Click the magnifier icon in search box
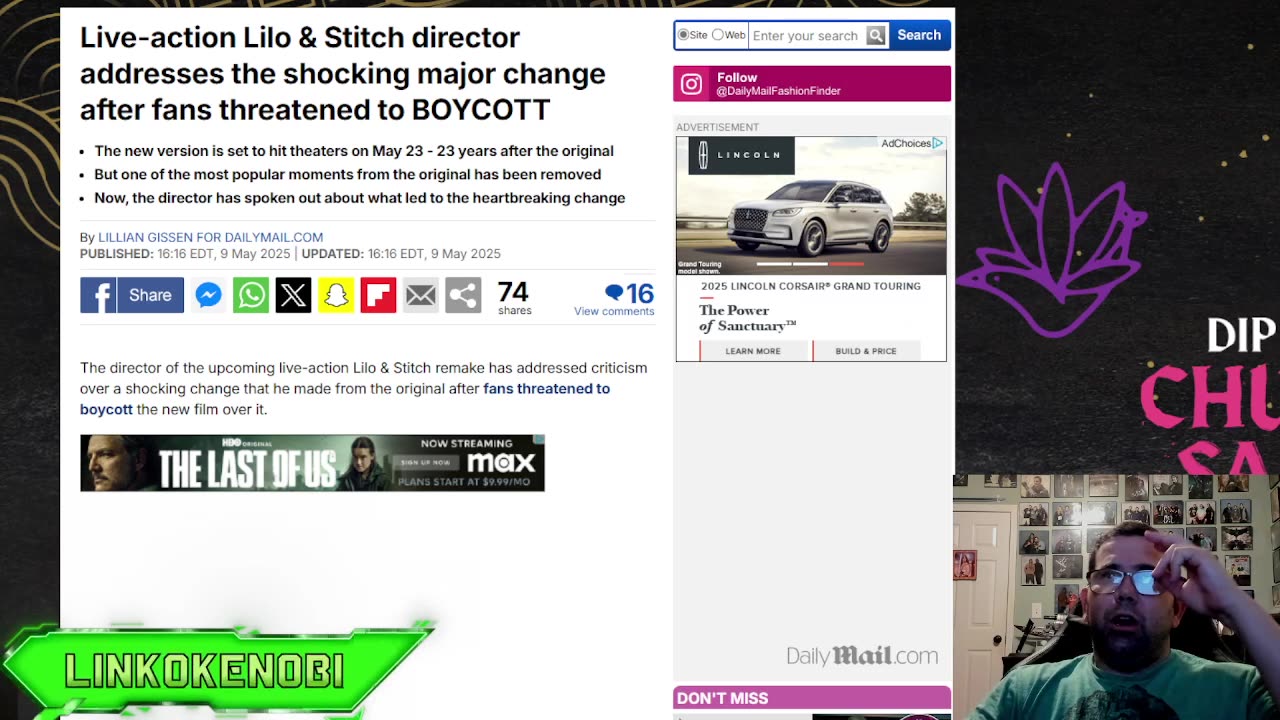This screenshot has width=1280, height=720. pos(876,36)
